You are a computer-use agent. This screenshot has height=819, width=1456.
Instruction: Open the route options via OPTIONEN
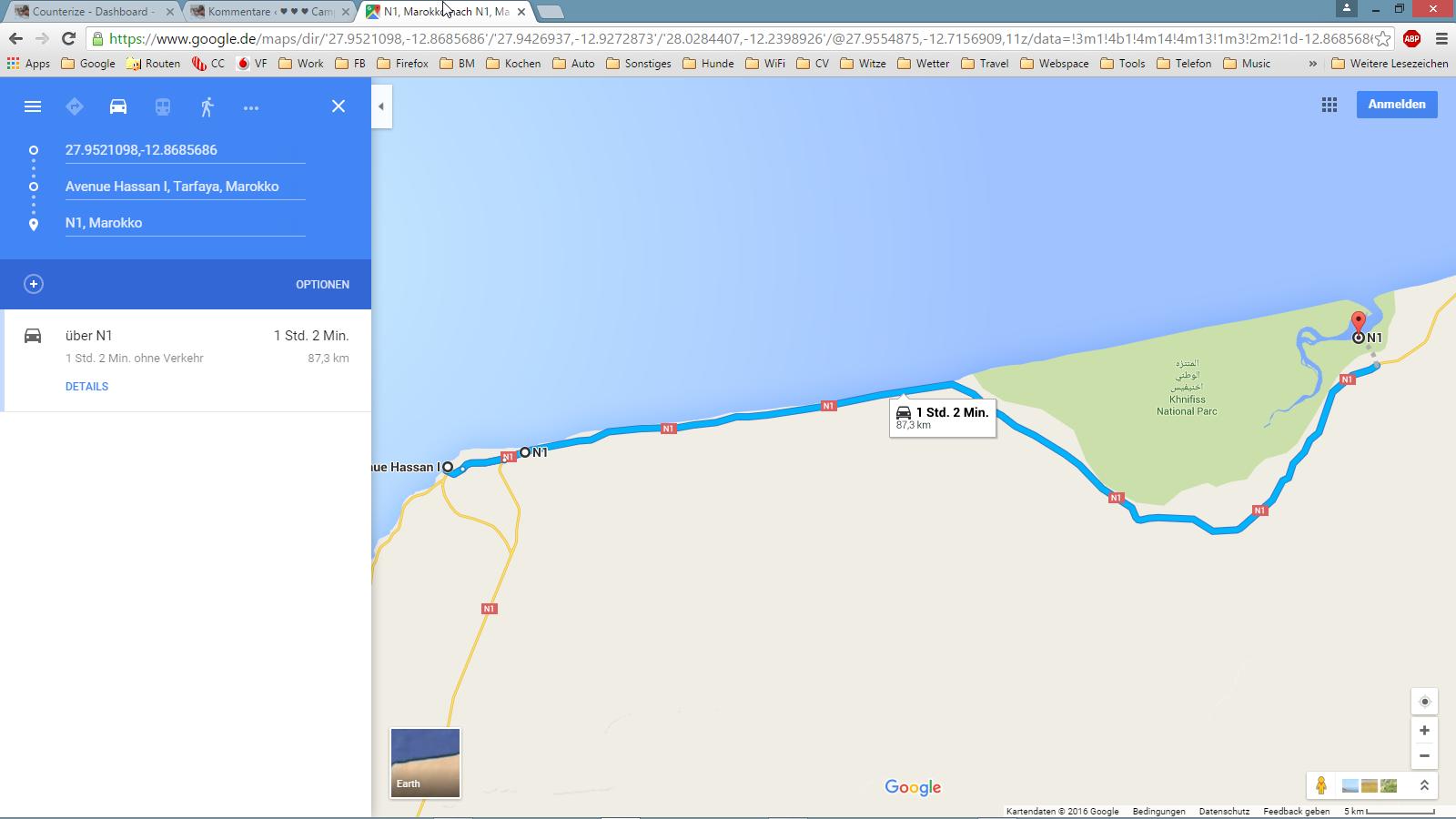point(322,285)
